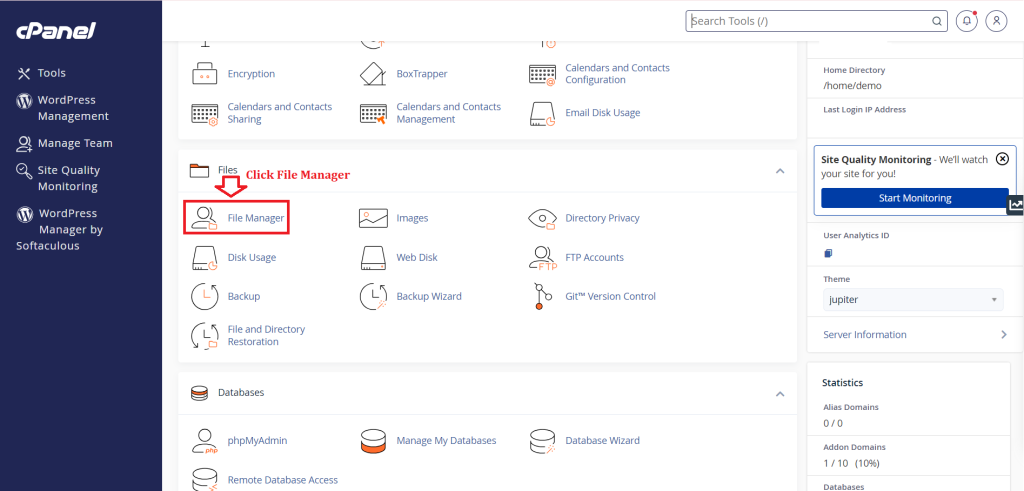Image resolution: width=1024 pixels, height=491 pixels.
Task: Collapse the Databases section chevron
Action: click(x=779, y=394)
